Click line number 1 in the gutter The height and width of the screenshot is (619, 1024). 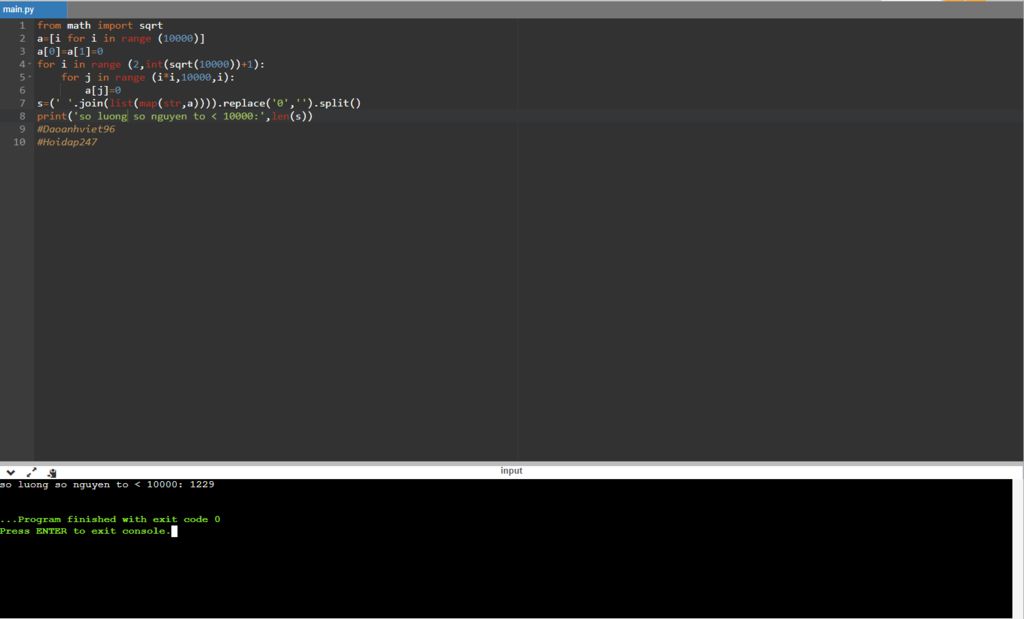coord(22,25)
